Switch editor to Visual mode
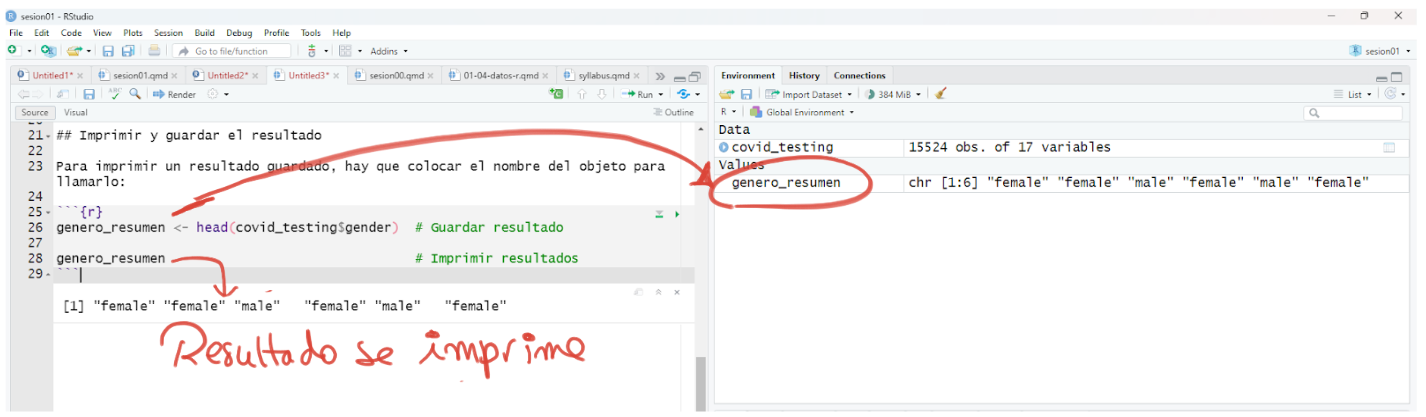This screenshot has height=417, width=1426. [75, 113]
